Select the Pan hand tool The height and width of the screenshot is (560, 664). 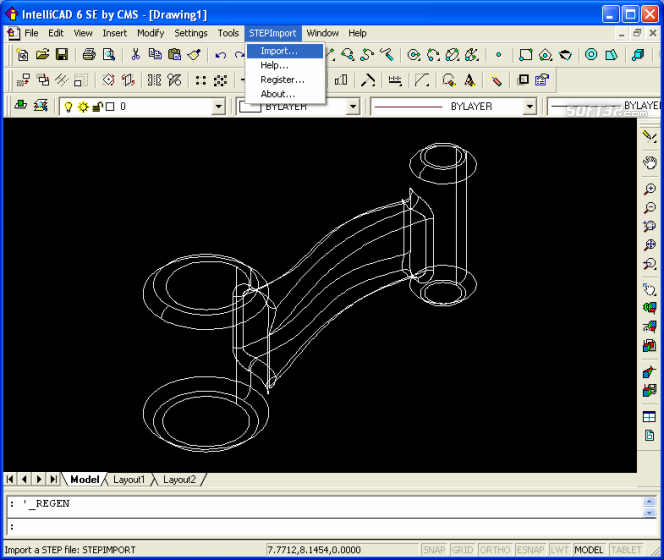tap(649, 163)
